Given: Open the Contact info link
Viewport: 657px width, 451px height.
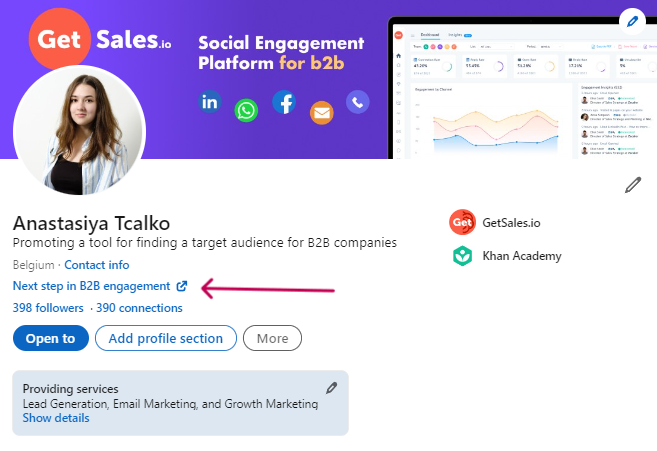Looking at the screenshot, I should [96, 265].
